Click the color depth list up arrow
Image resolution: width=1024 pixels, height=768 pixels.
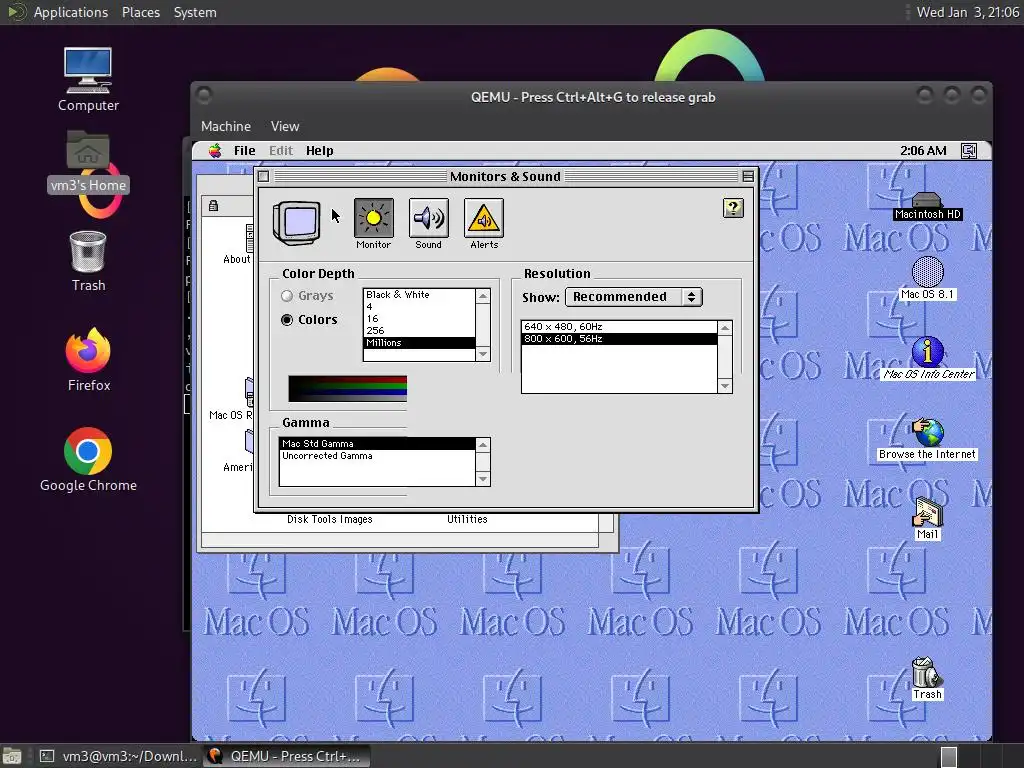coord(483,296)
